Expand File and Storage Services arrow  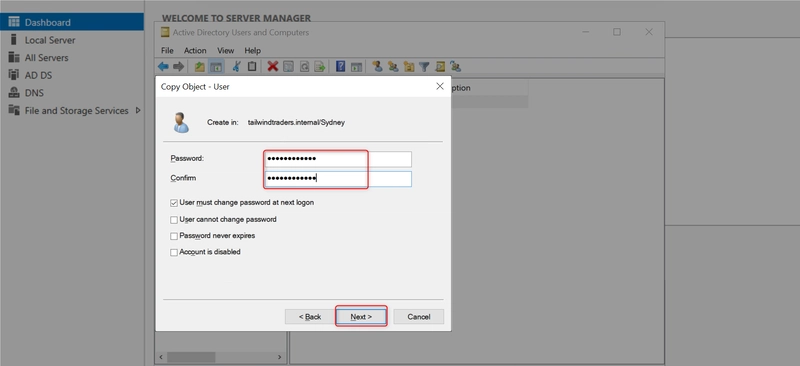tap(138, 110)
